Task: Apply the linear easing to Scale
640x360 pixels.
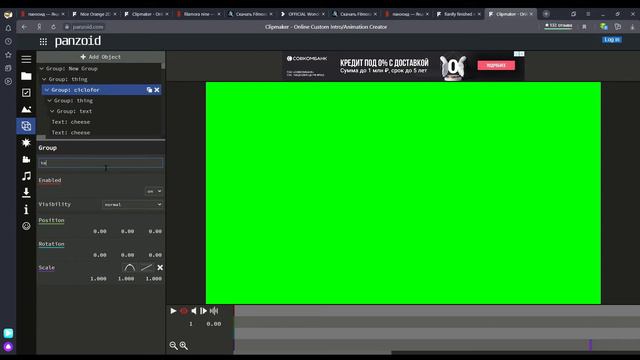Action: [x=146, y=268]
